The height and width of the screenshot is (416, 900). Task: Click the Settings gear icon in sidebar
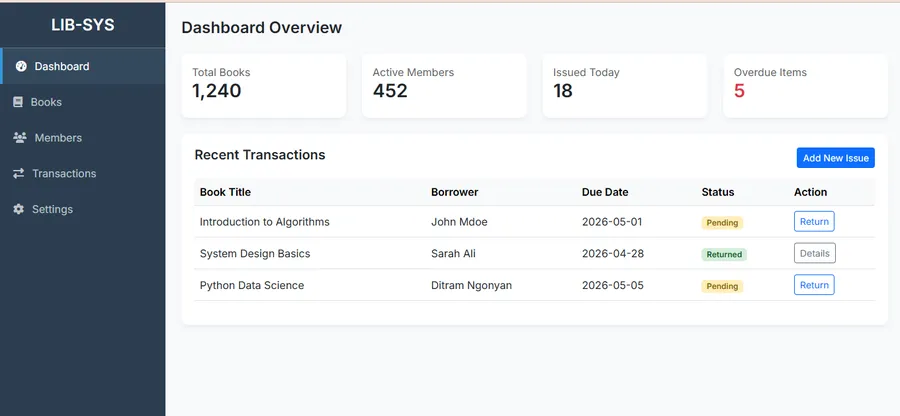(19, 209)
